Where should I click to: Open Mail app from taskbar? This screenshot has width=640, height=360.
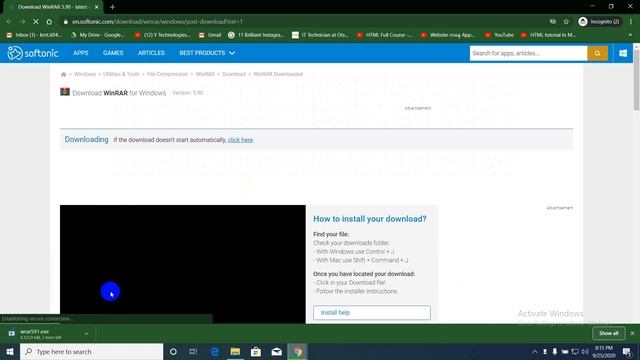tap(277, 351)
